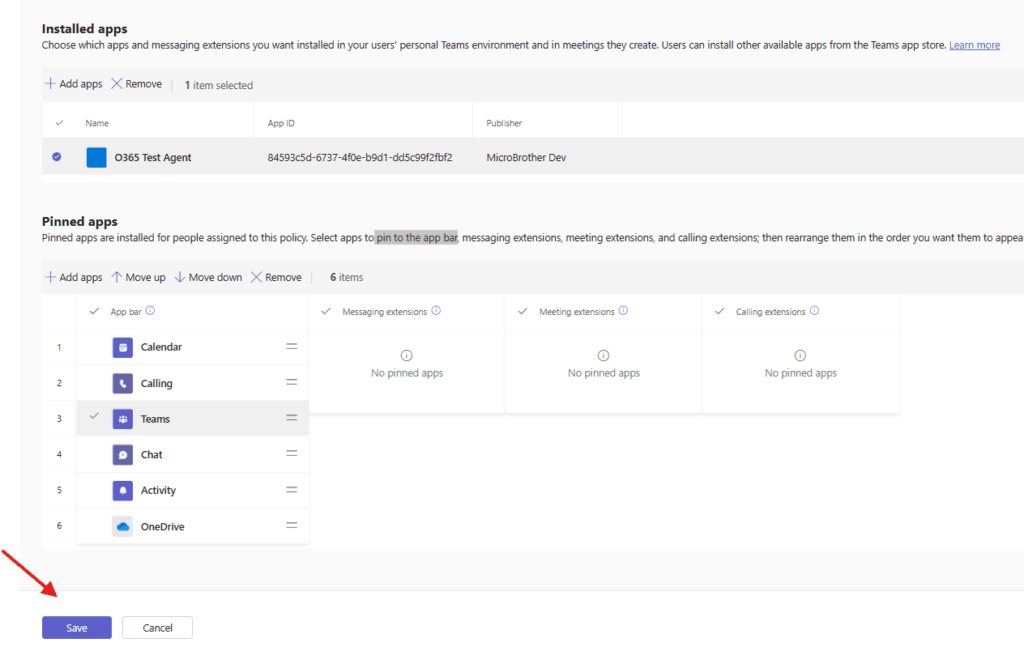
Task: Add apps to the Installed apps list
Action: click(73, 84)
